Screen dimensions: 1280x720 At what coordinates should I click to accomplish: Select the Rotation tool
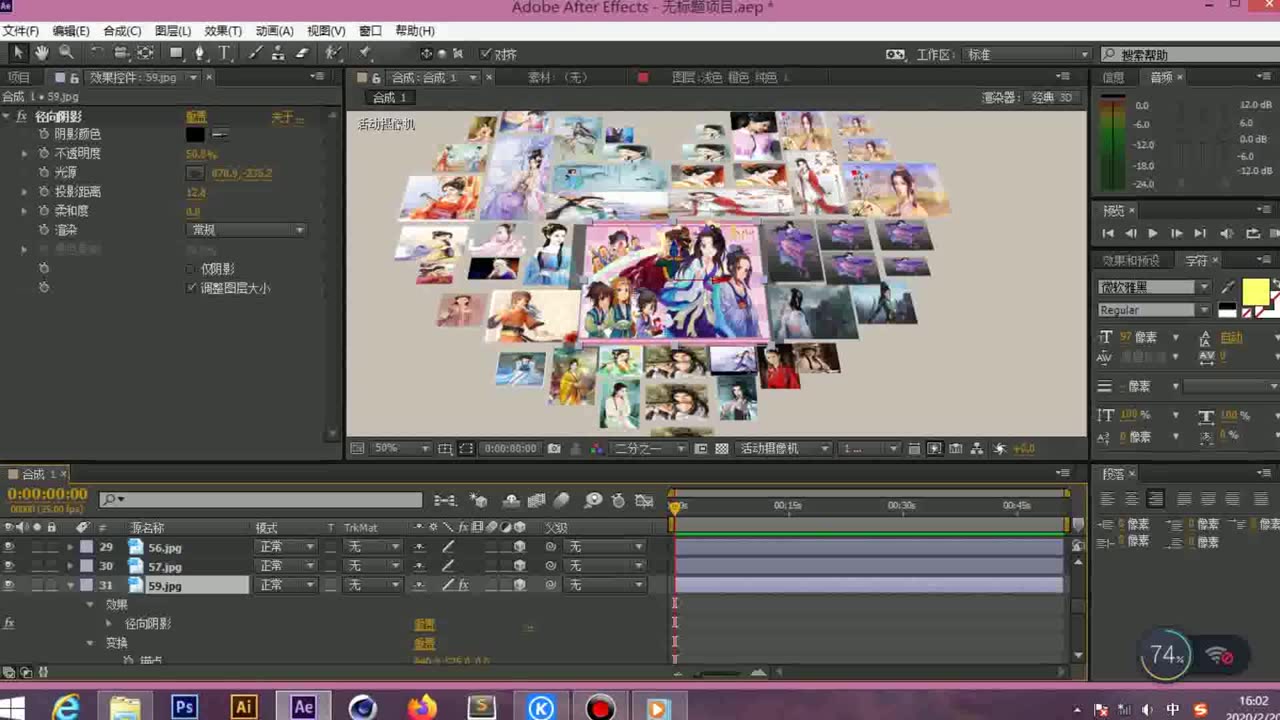click(x=97, y=53)
